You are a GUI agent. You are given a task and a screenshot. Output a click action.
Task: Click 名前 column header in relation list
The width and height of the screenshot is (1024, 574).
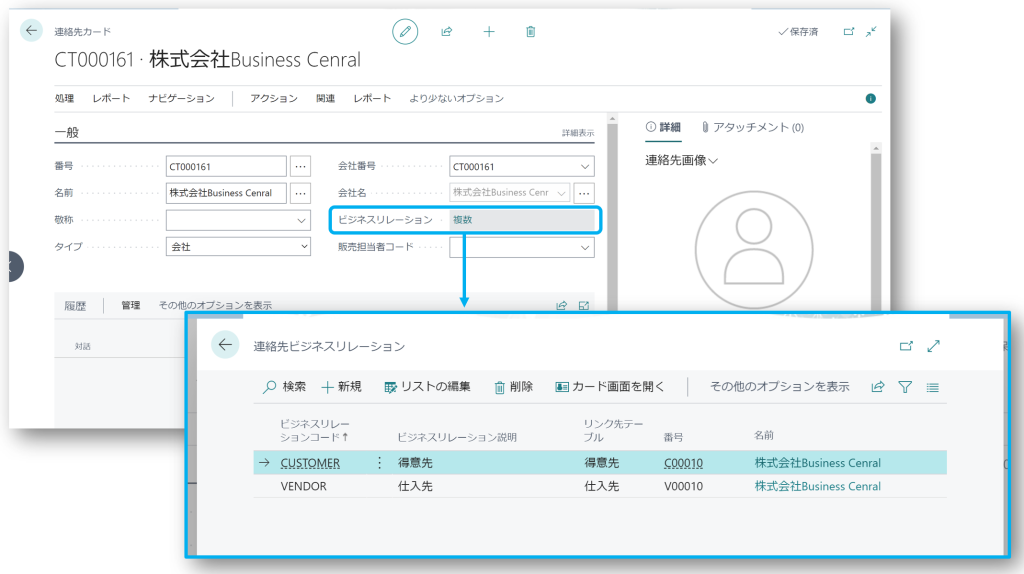(763, 436)
